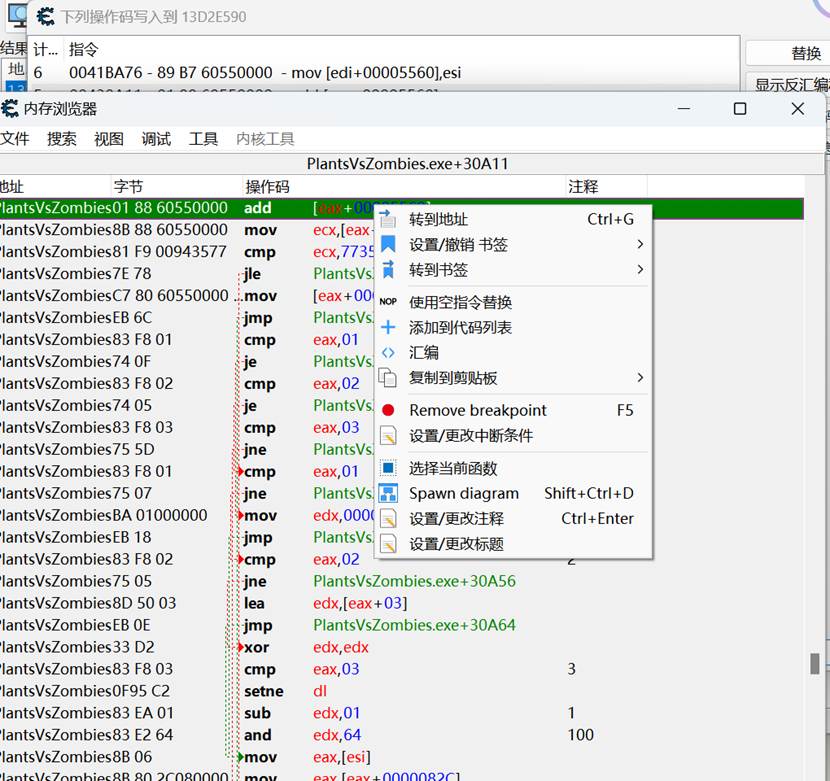Click the set header note icon

tap(388, 544)
